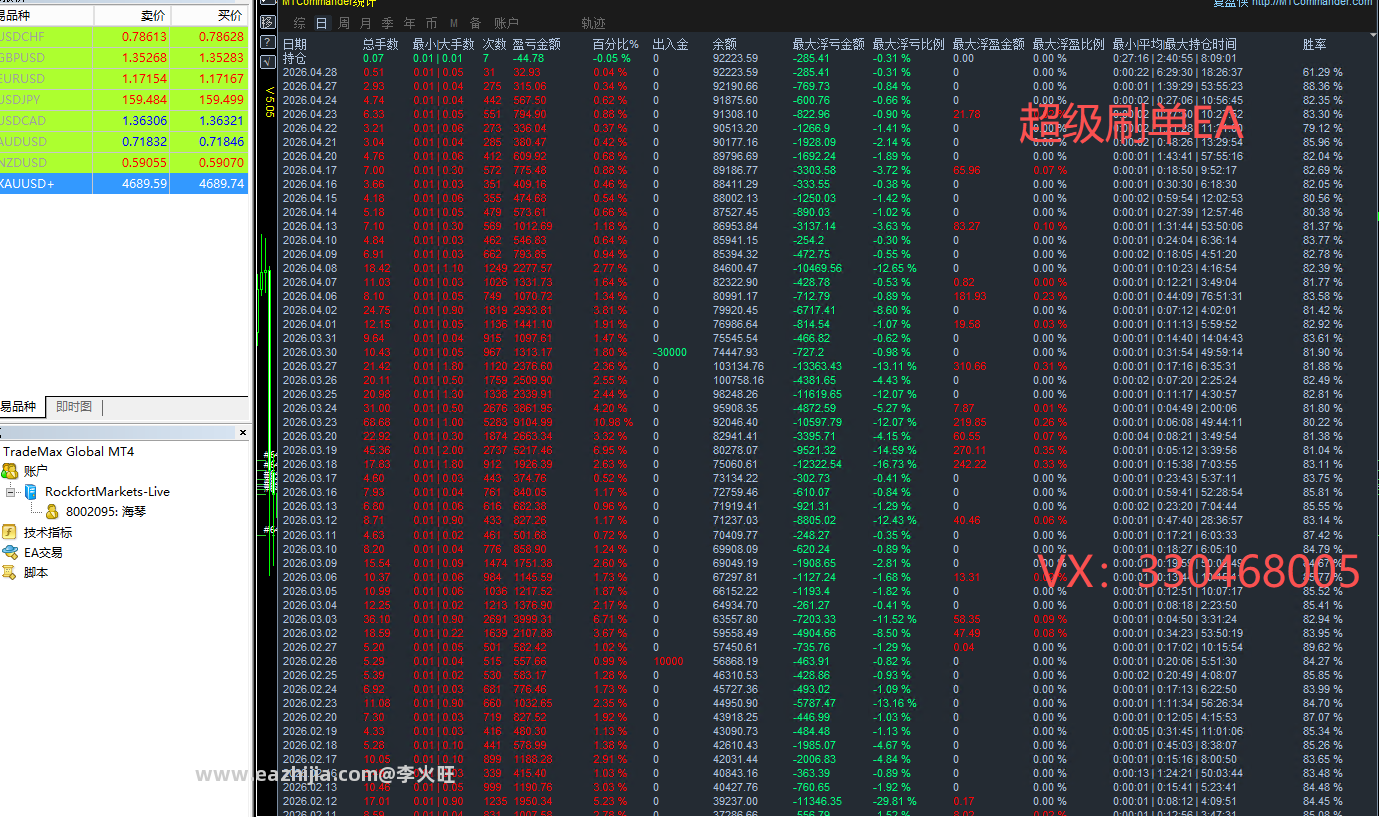1379x817 pixels.
Task: Click the 移 move button icon
Action: click(x=267, y=22)
